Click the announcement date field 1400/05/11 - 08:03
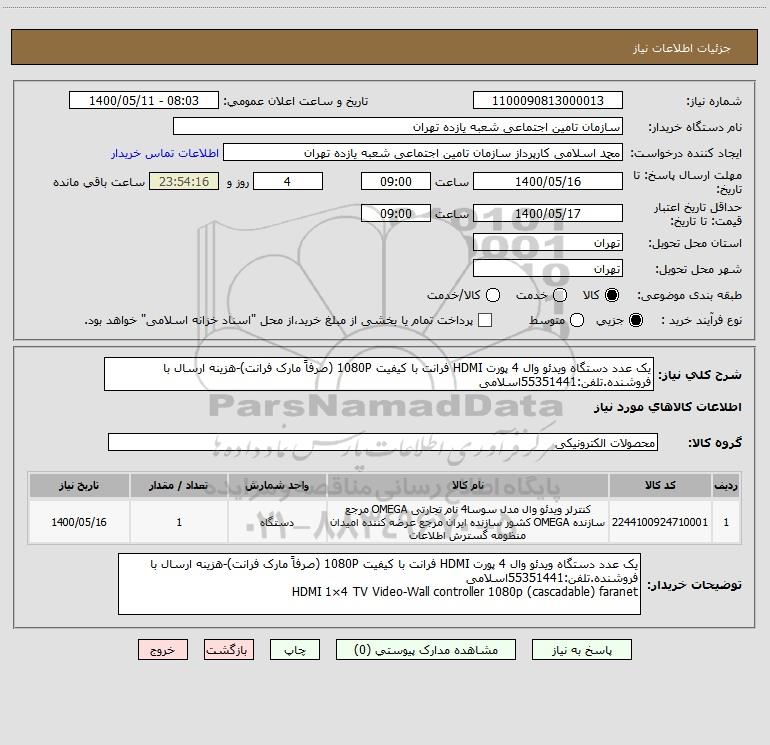 (144, 101)
